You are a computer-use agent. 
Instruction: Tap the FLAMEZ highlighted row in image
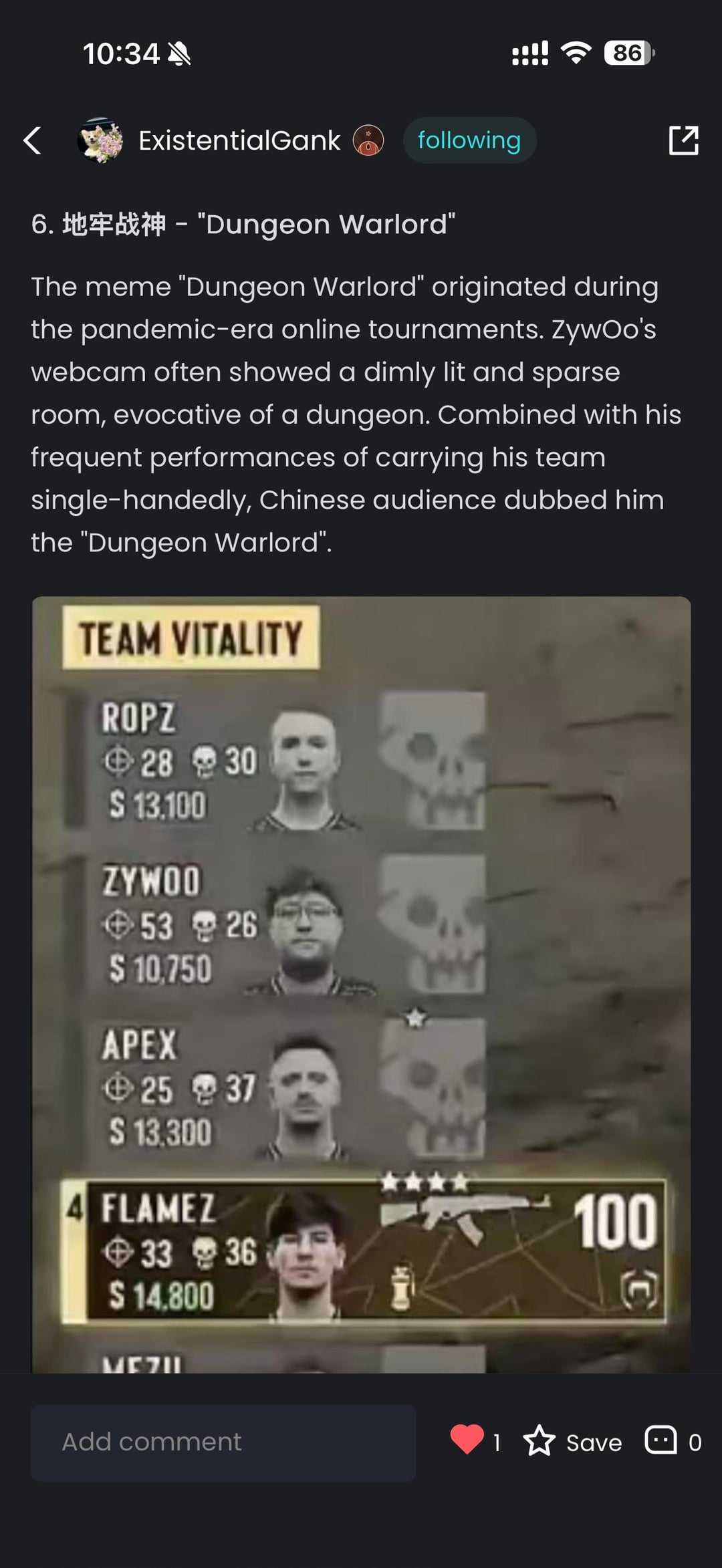(364, 1251)
